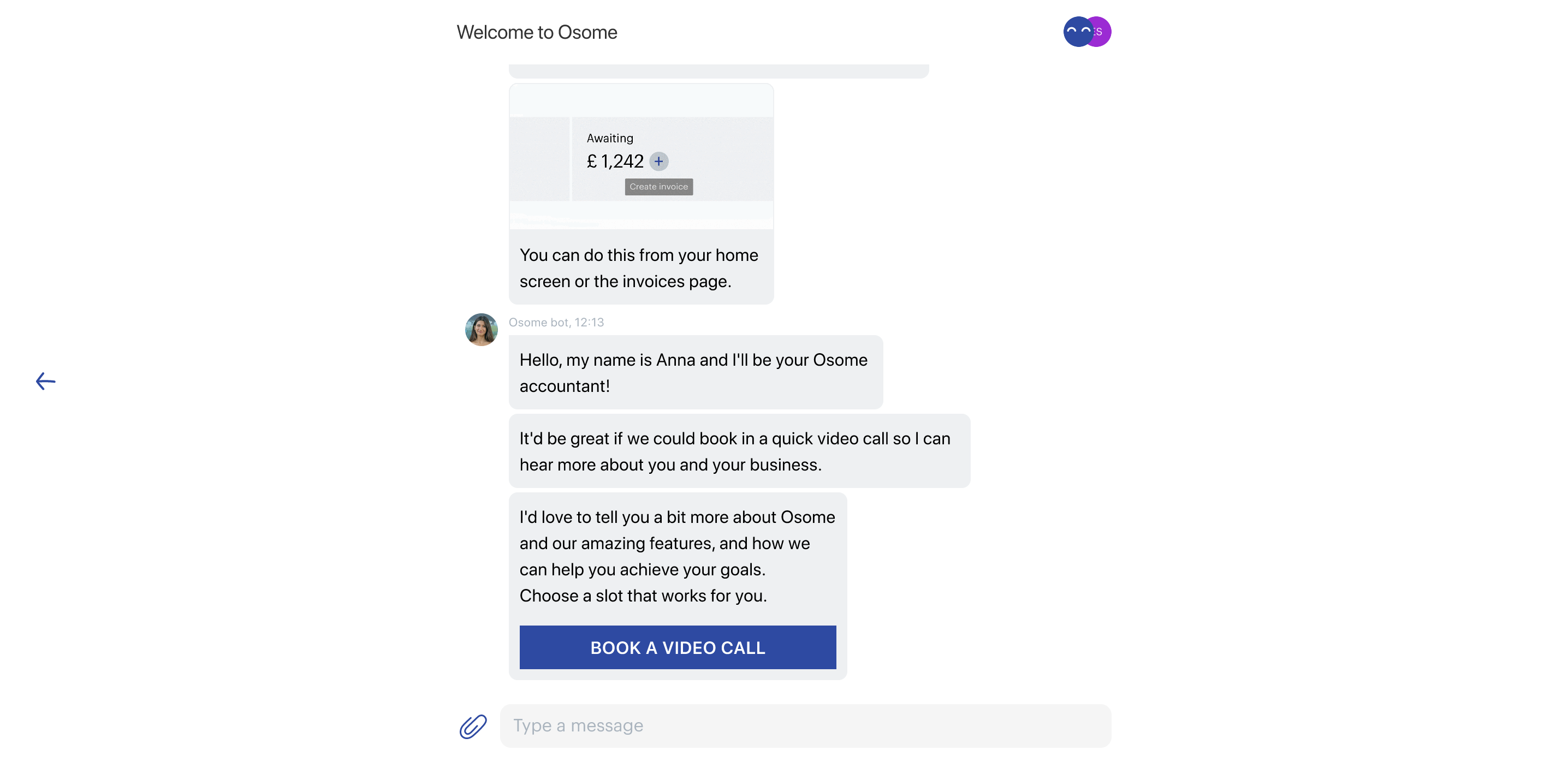Select the quick video call message bubble
This screenshot has height=762, width=1568.
(739, 451)
